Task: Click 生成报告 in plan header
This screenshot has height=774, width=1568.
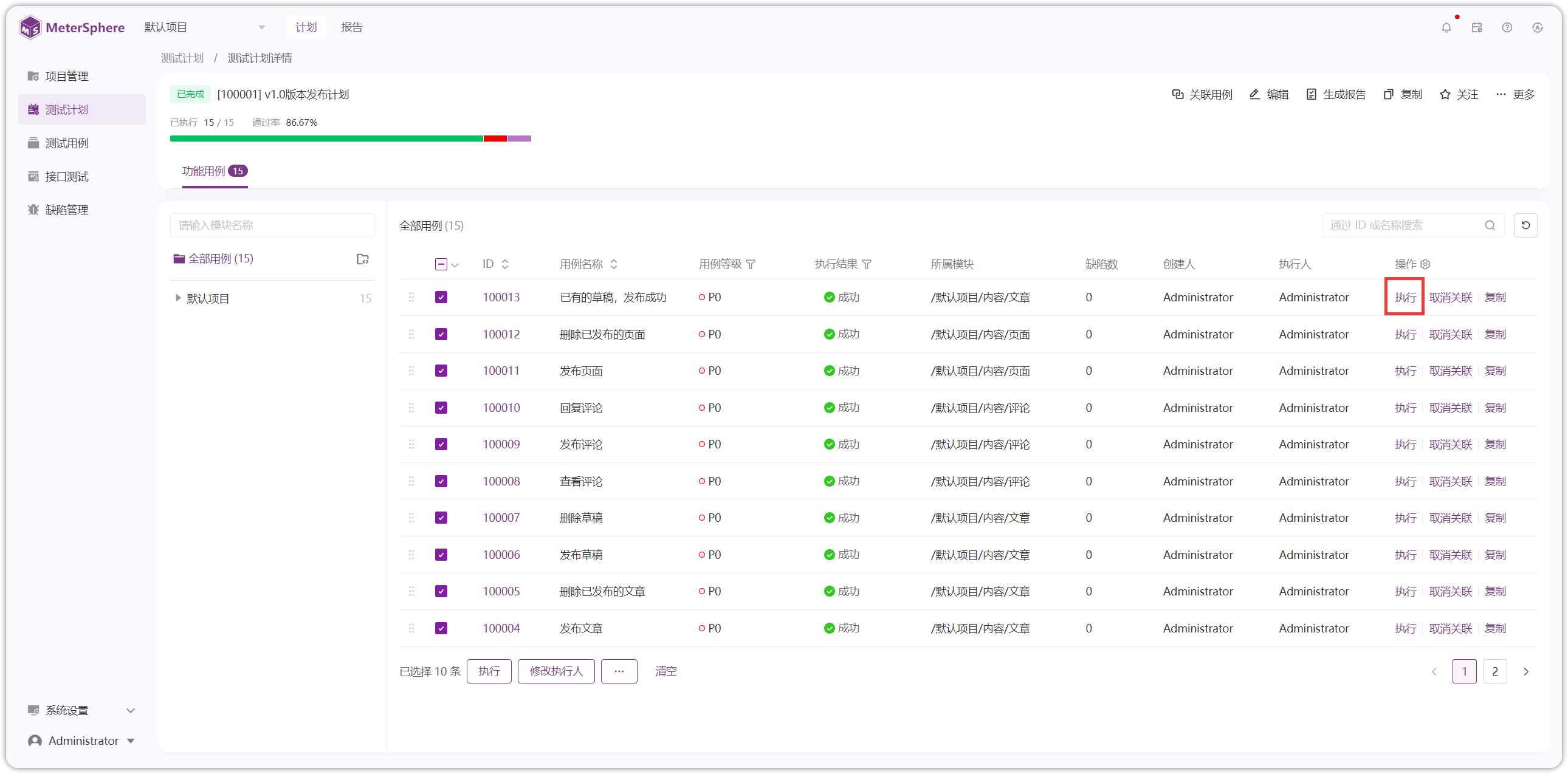Action: pyautogui.click(x=1336, y=94)
